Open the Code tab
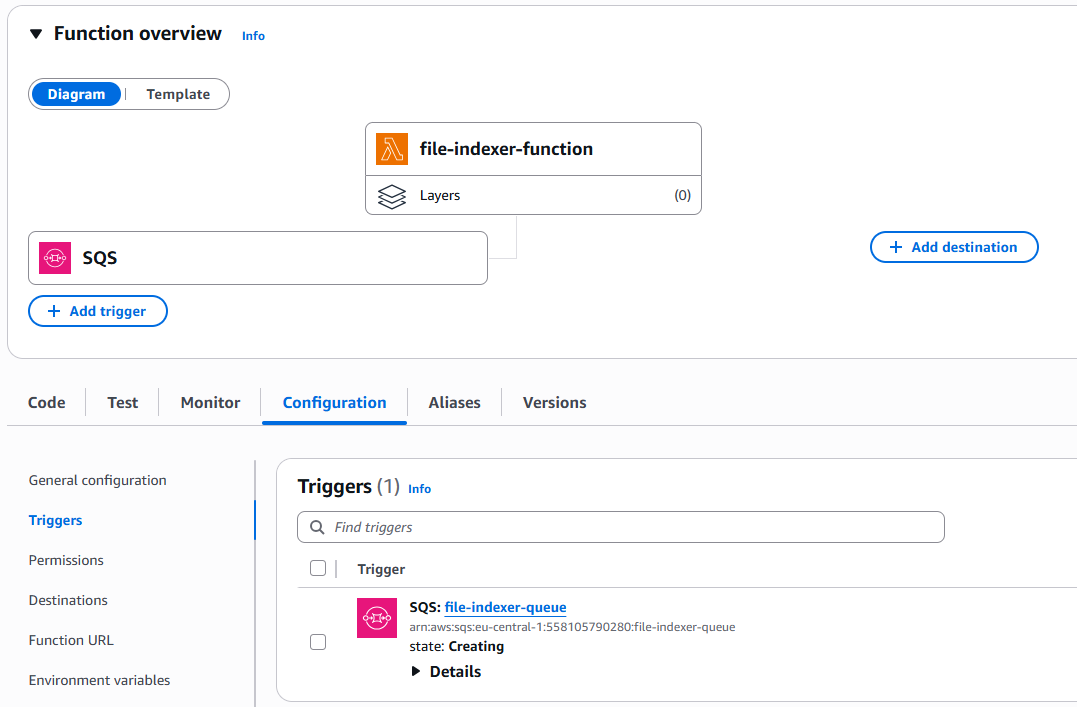1077x707 pixels. 46,403
